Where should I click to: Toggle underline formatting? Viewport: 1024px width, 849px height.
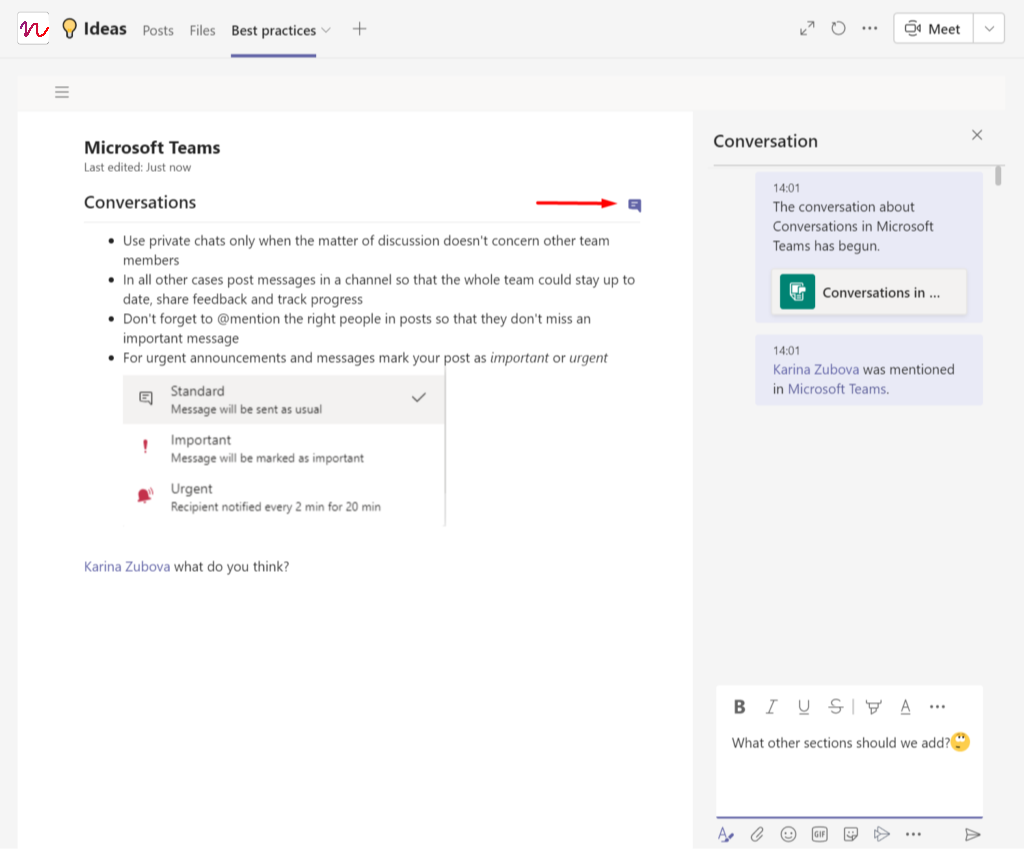tap(803, 707)
